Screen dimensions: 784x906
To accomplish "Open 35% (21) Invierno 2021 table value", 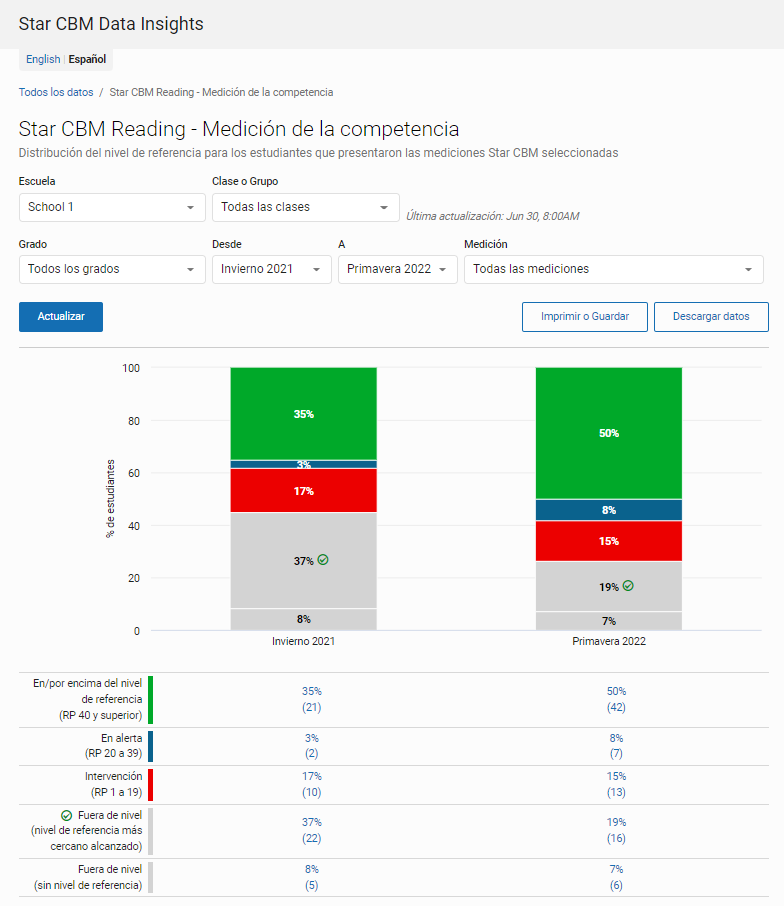I will click(x=311, y=699).
